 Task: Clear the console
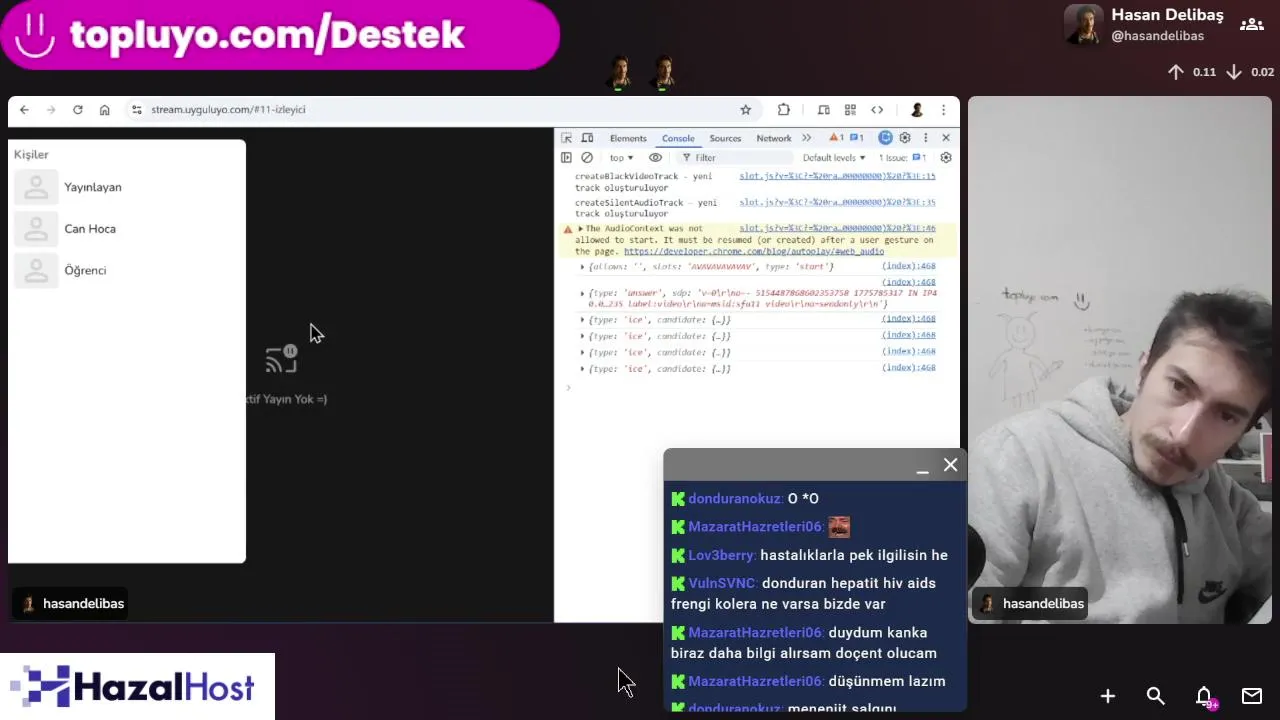coord(587,158)
